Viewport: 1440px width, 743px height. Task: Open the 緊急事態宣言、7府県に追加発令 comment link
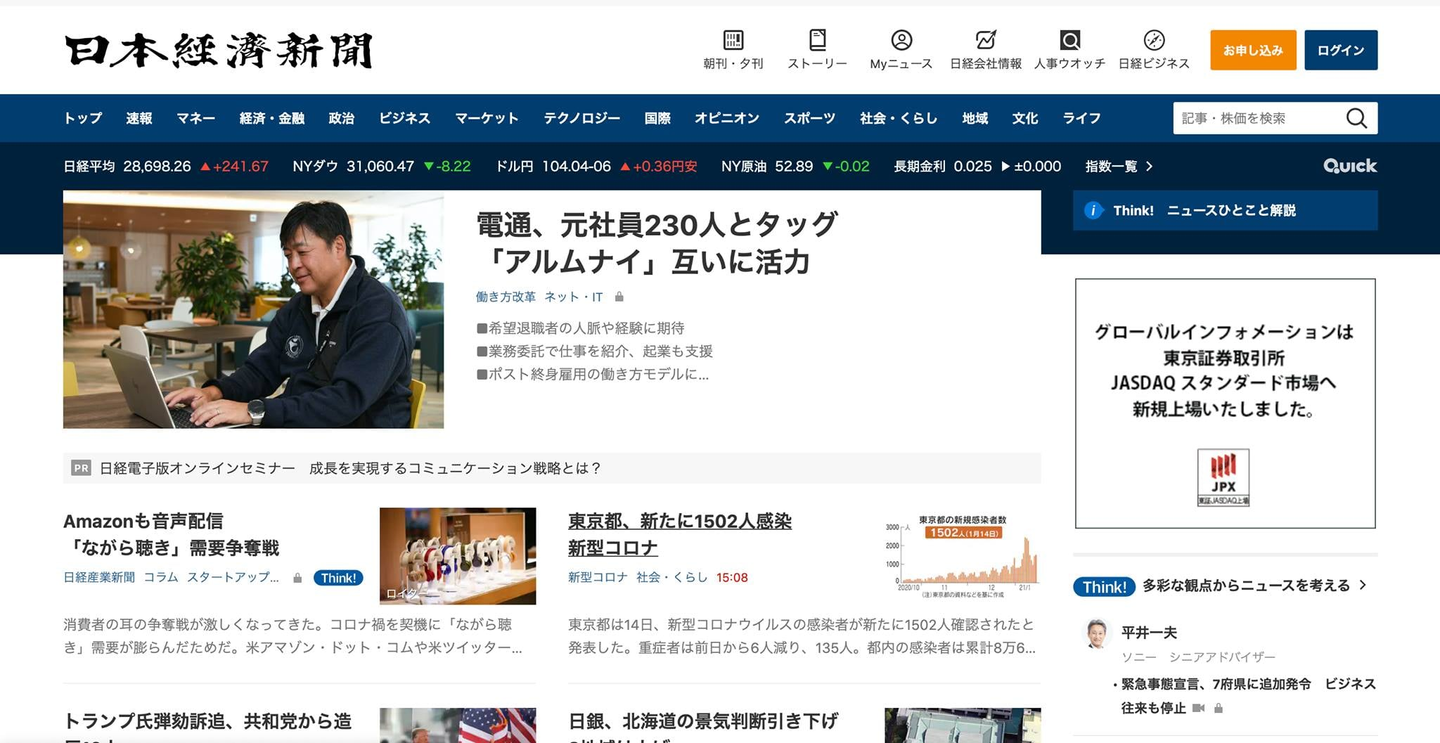pyautogui.click(x=1249, y=696)
